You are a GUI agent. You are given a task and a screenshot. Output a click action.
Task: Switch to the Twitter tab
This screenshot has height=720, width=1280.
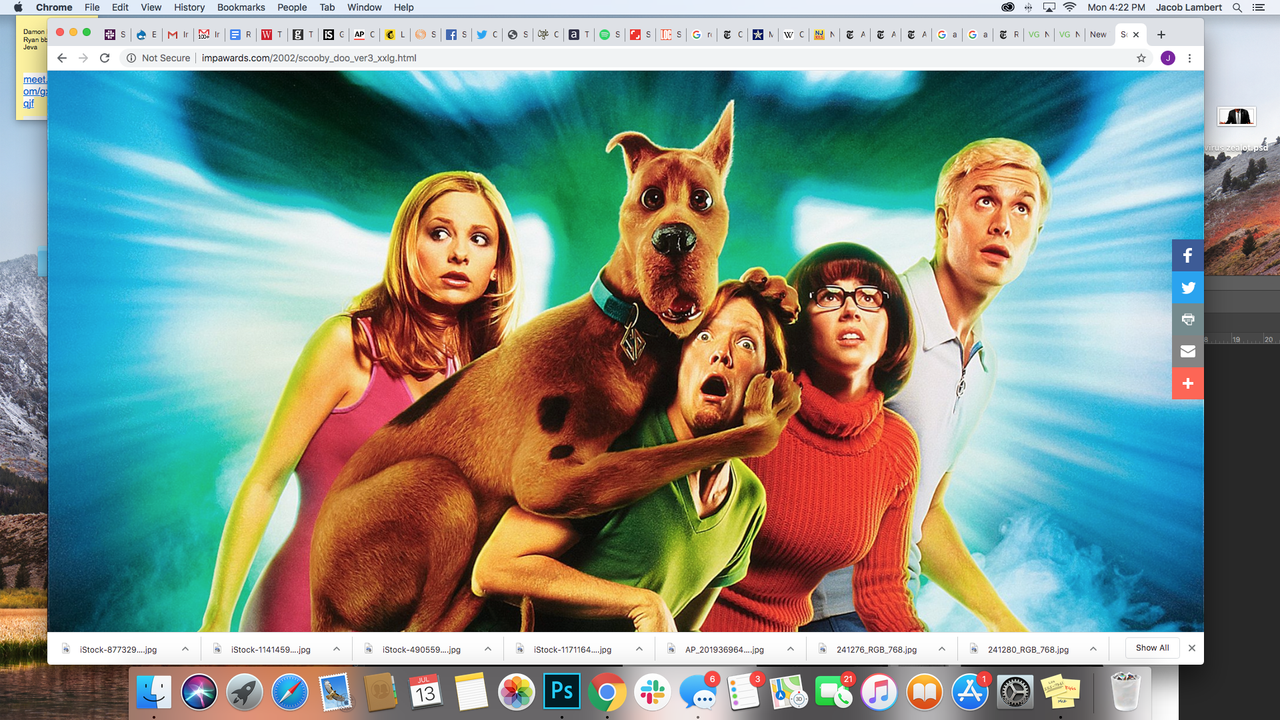click(x=486, y=34)
